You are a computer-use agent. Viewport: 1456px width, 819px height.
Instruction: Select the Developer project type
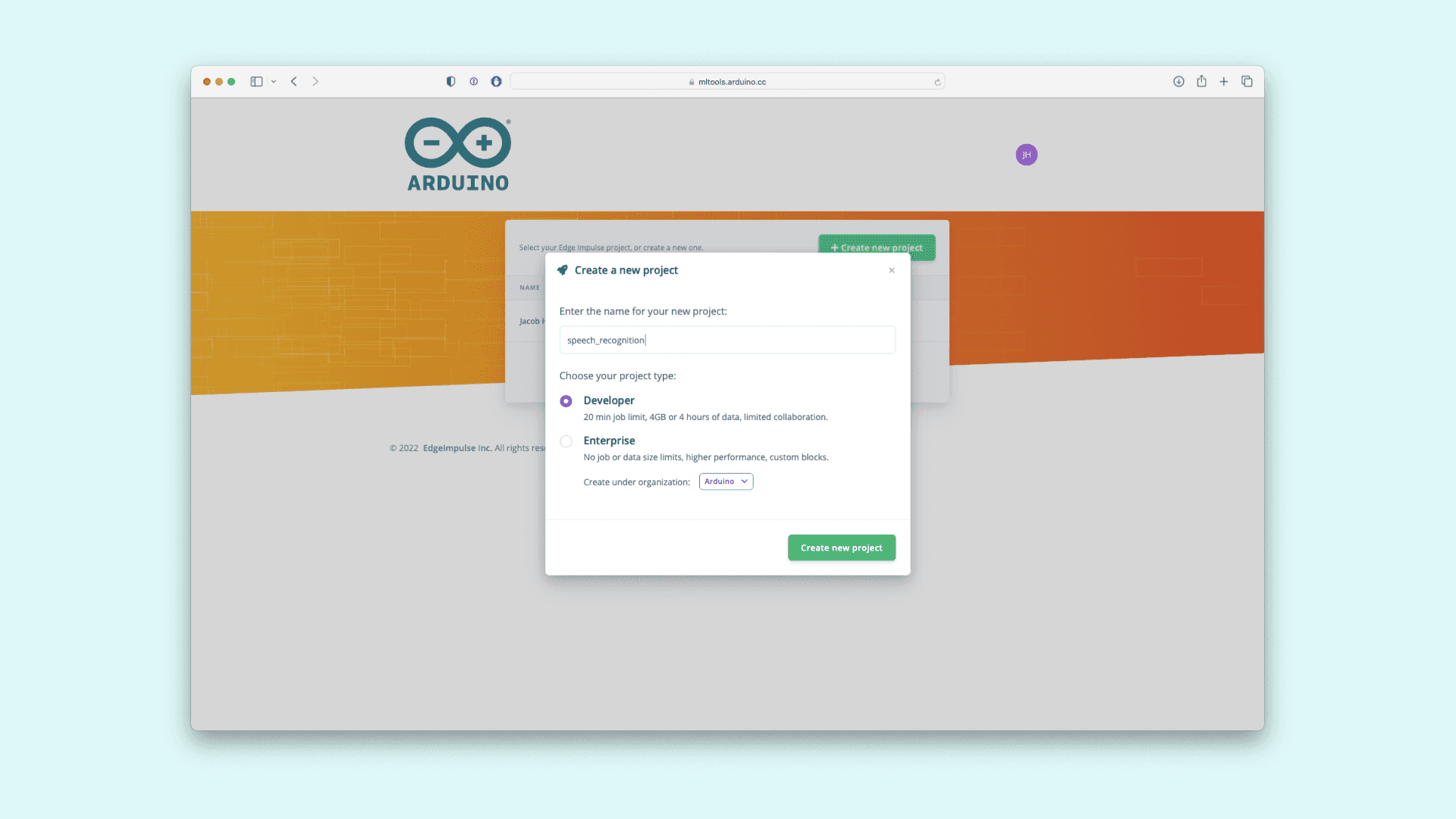pos(566,401)
